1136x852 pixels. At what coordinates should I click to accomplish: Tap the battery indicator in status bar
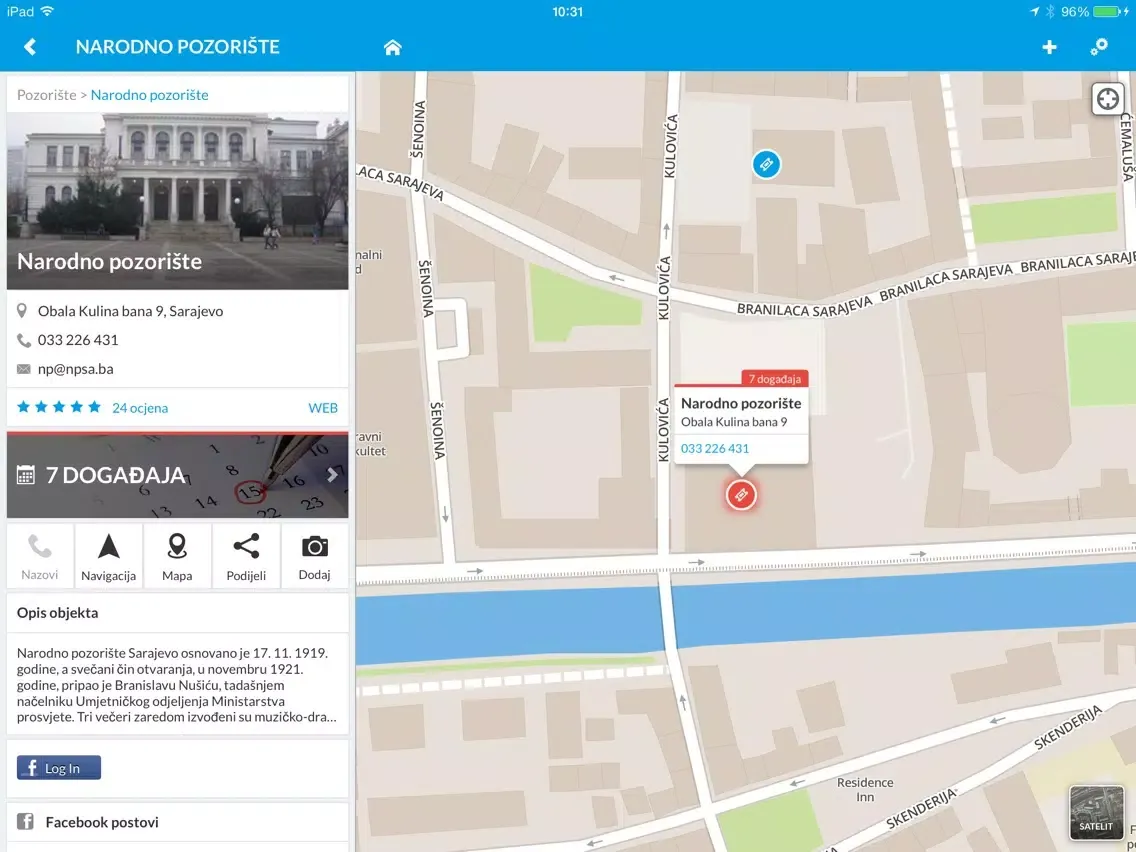(x=1106, y=12)
